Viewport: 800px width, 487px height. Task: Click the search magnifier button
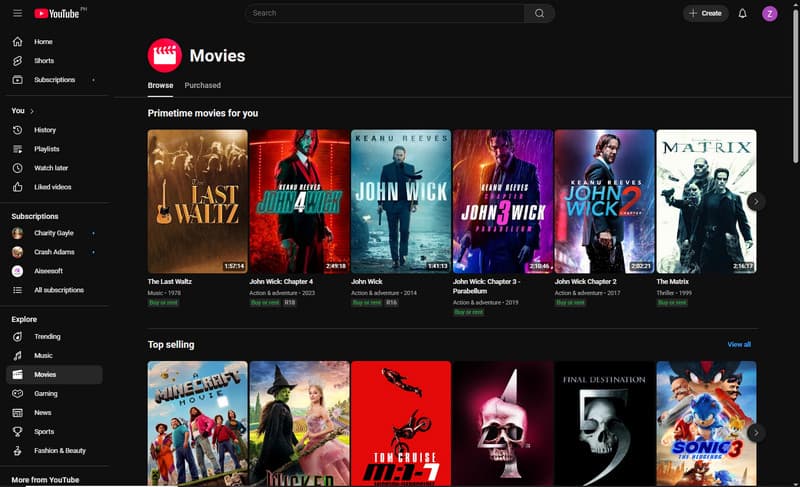(539, 13)
